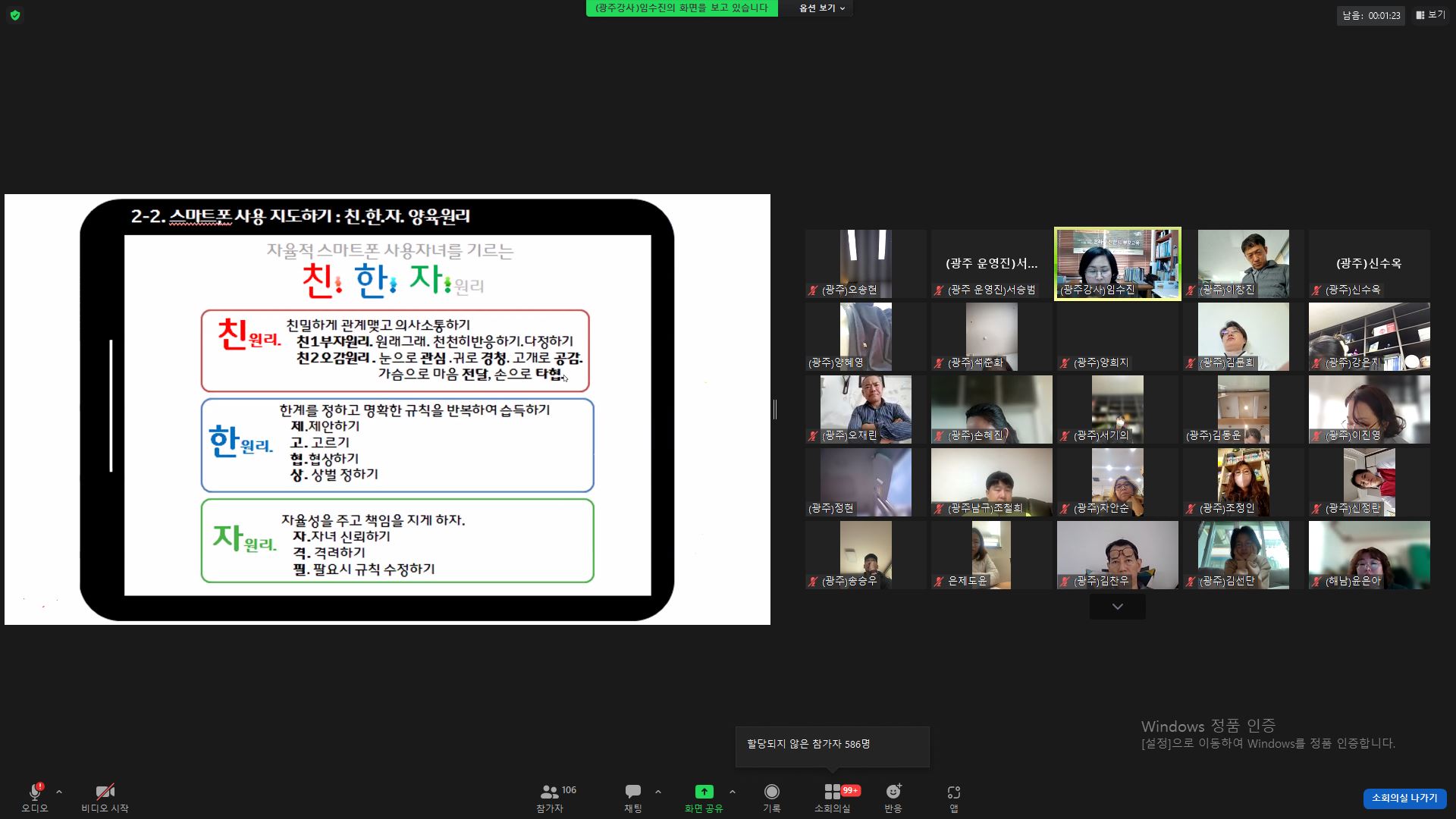The image size is (1456, 819).
Task: Click the green screen share icon
Action: (x=704, y=792)
